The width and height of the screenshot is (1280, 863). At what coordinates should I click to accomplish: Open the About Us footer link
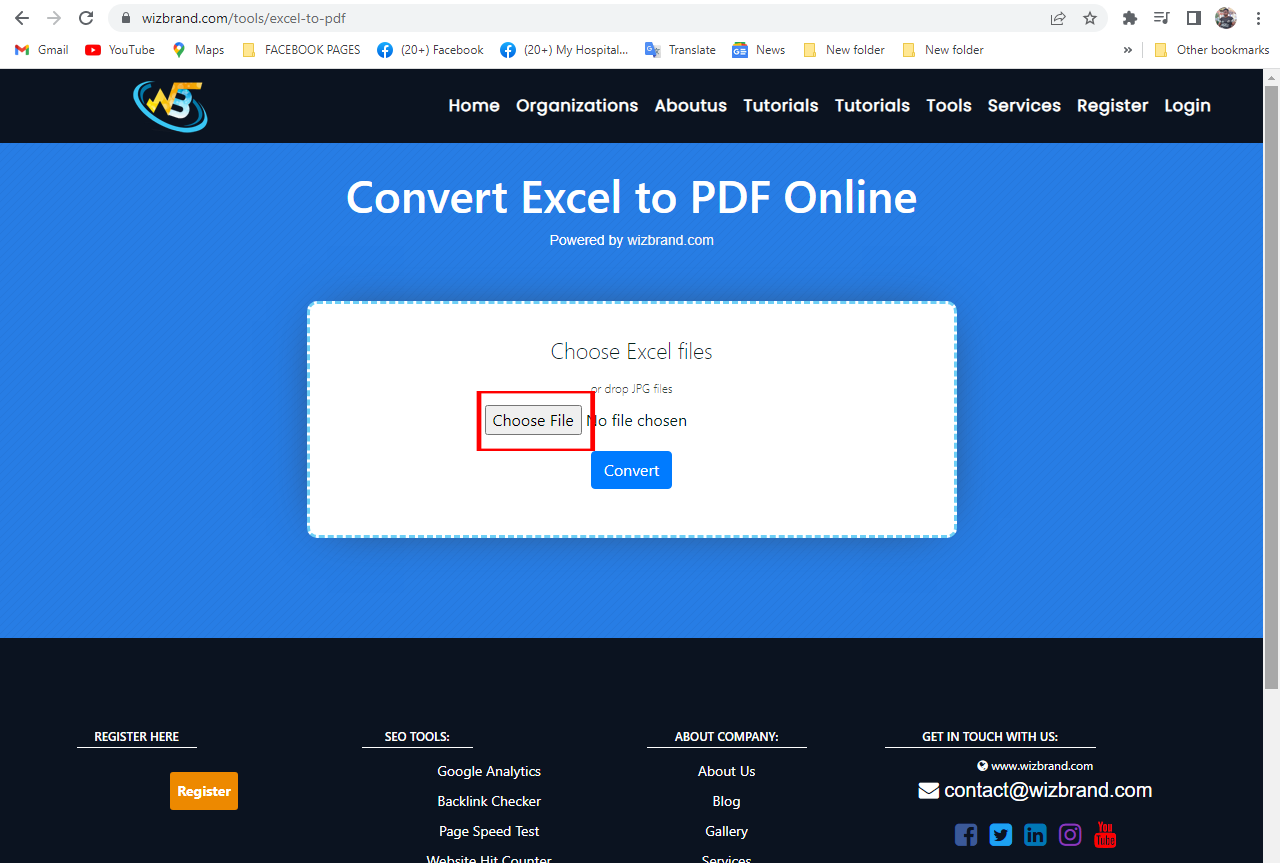point(727,771)
